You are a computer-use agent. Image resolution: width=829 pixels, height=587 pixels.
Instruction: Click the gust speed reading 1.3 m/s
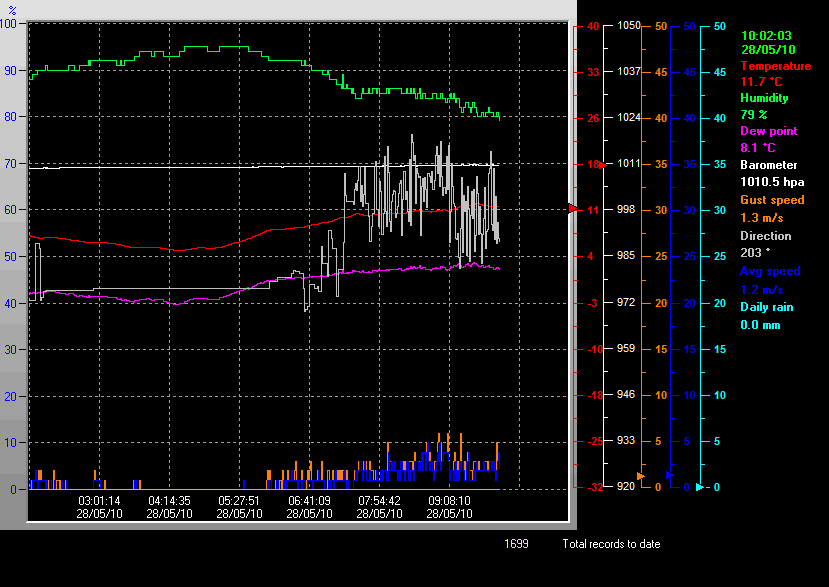(761, 218)
